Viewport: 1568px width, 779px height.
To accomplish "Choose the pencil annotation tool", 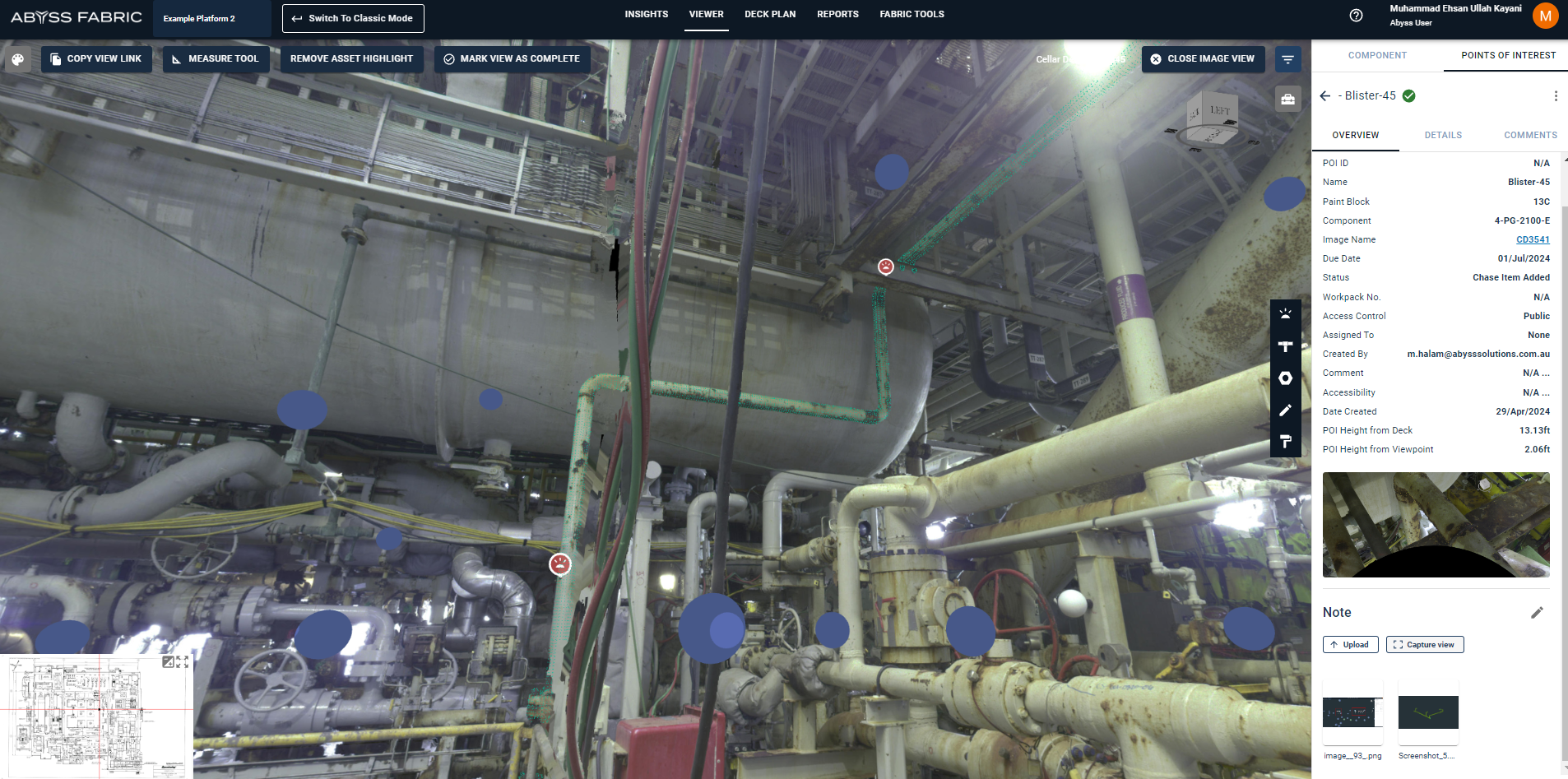I will [x=1285, y=410].
